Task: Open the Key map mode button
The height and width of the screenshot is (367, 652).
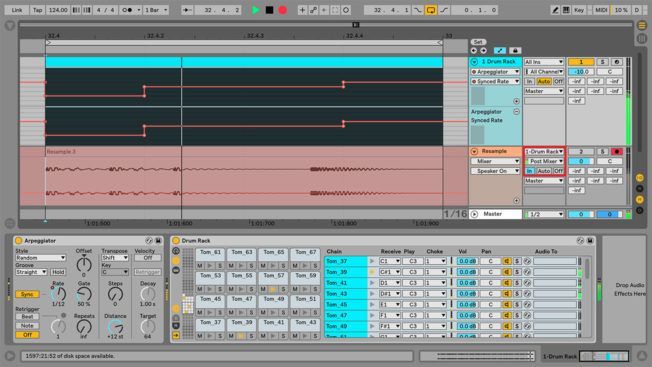Action: click(x=579, y=10)
